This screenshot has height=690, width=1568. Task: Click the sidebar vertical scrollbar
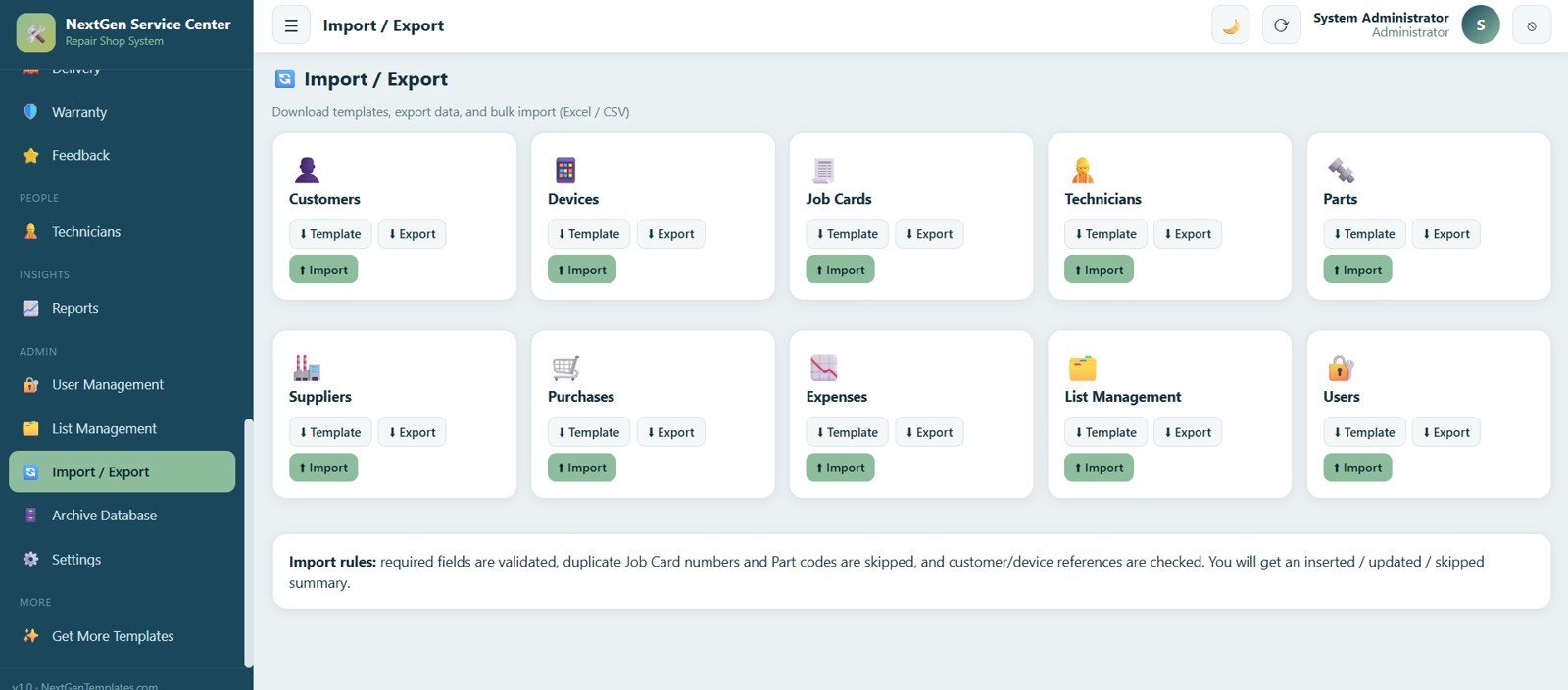[248, 543]
